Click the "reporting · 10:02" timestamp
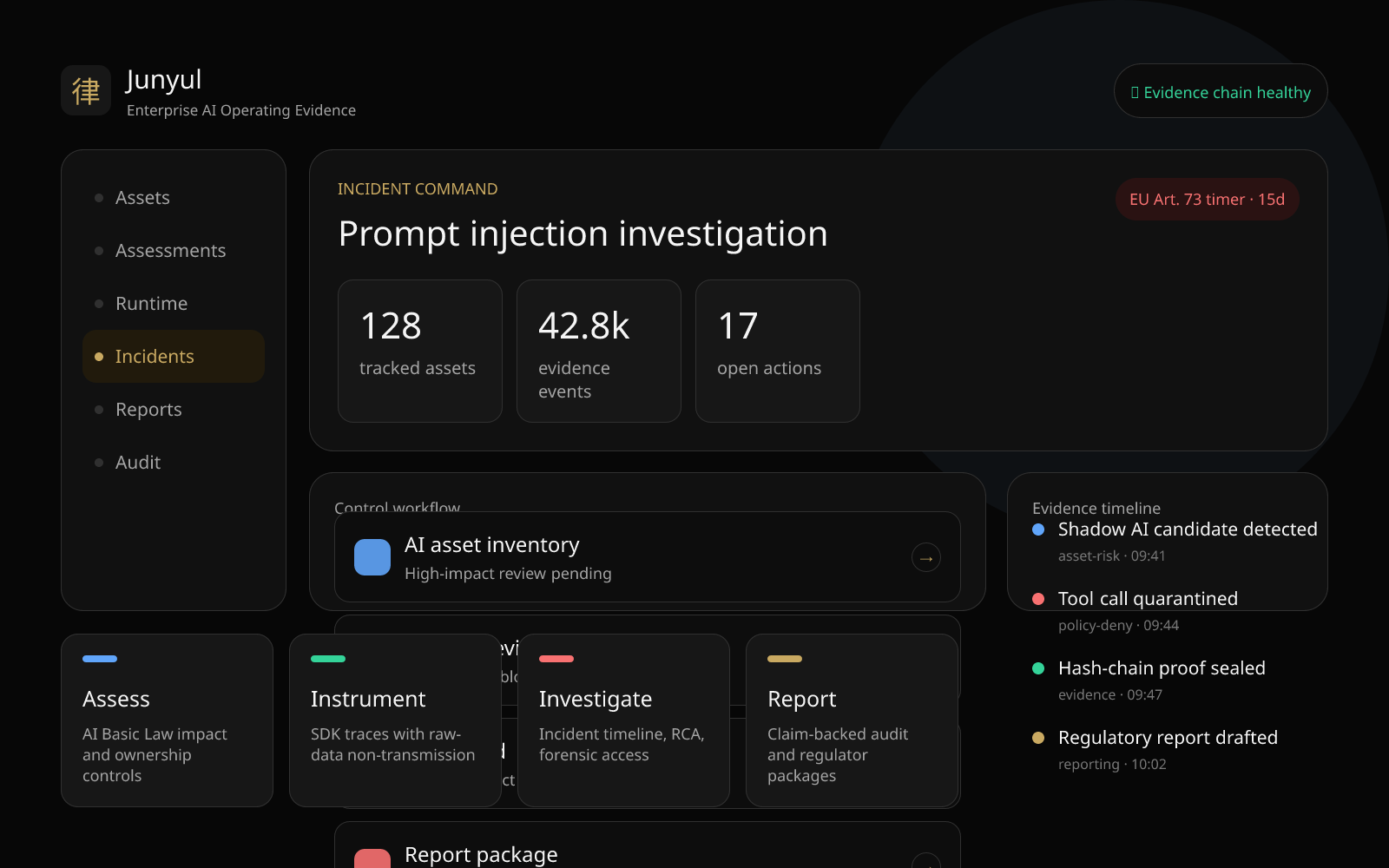1389x868 pixels. pyautogui.click(x=1112, y=764)
